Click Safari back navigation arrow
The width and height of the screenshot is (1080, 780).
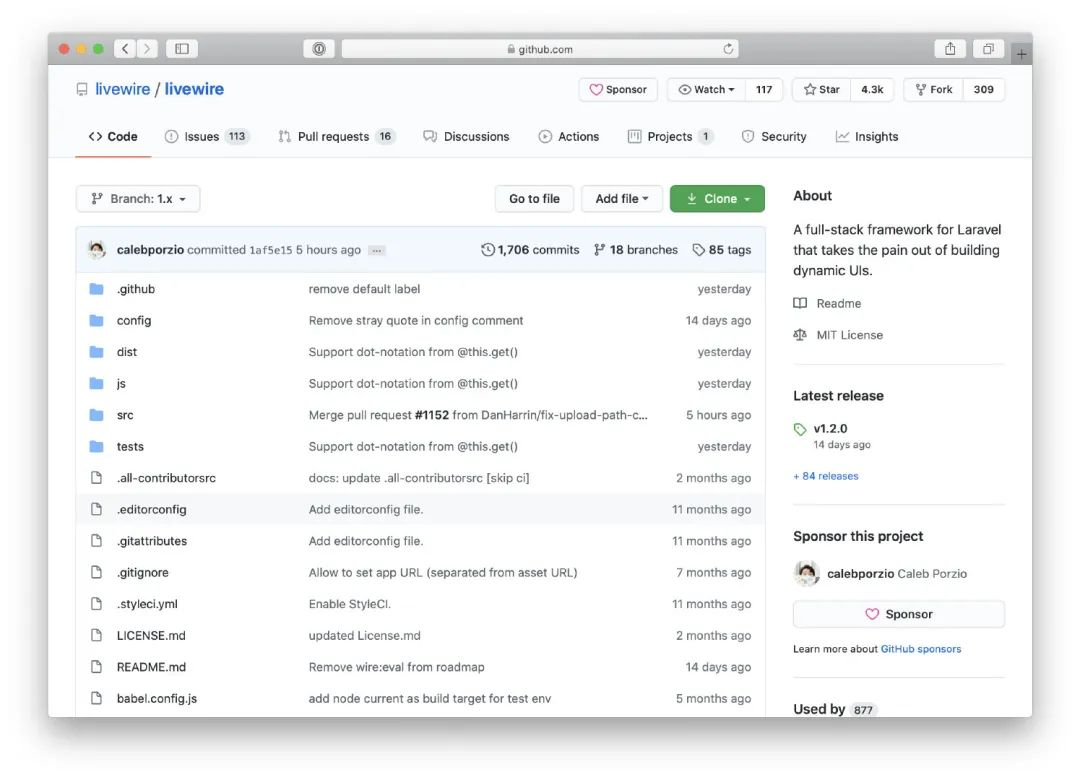pyautogui.click(x=125, y=48)
